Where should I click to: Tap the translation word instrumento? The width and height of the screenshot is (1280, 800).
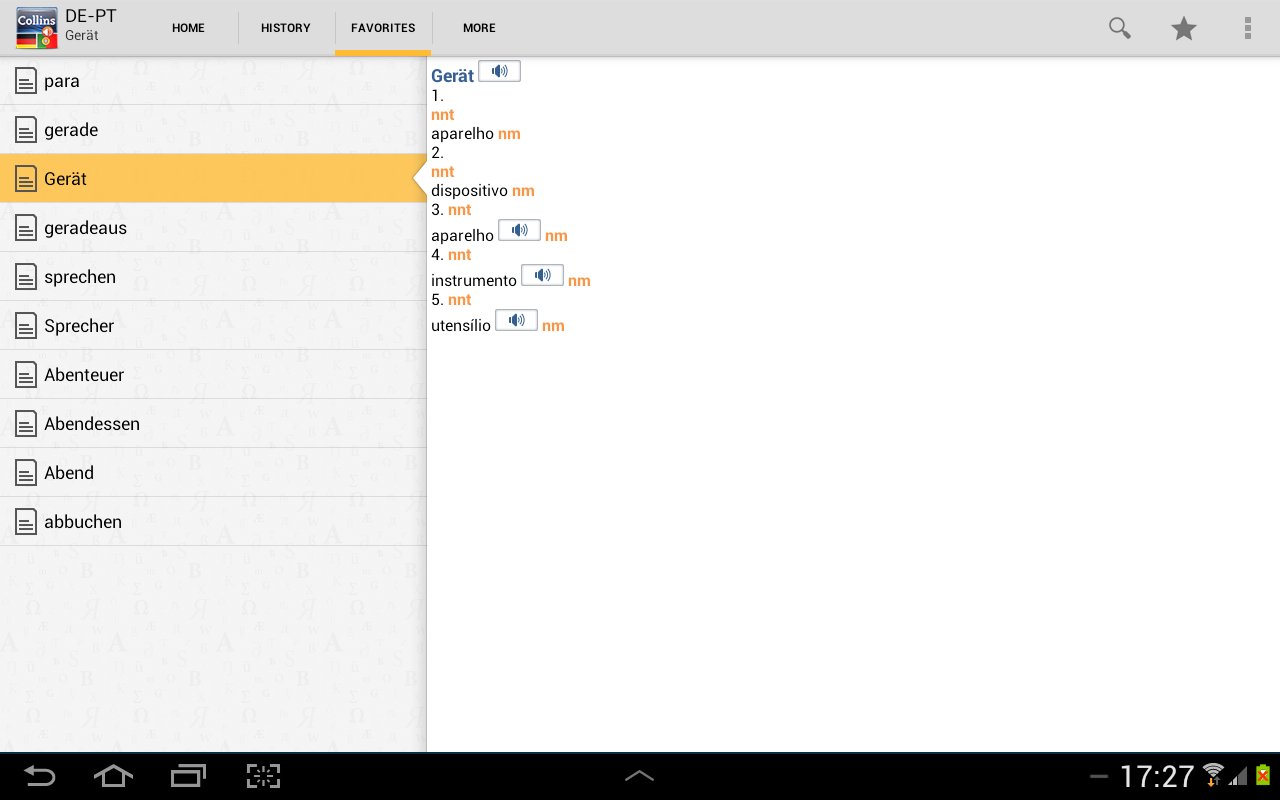coord(474,281)
